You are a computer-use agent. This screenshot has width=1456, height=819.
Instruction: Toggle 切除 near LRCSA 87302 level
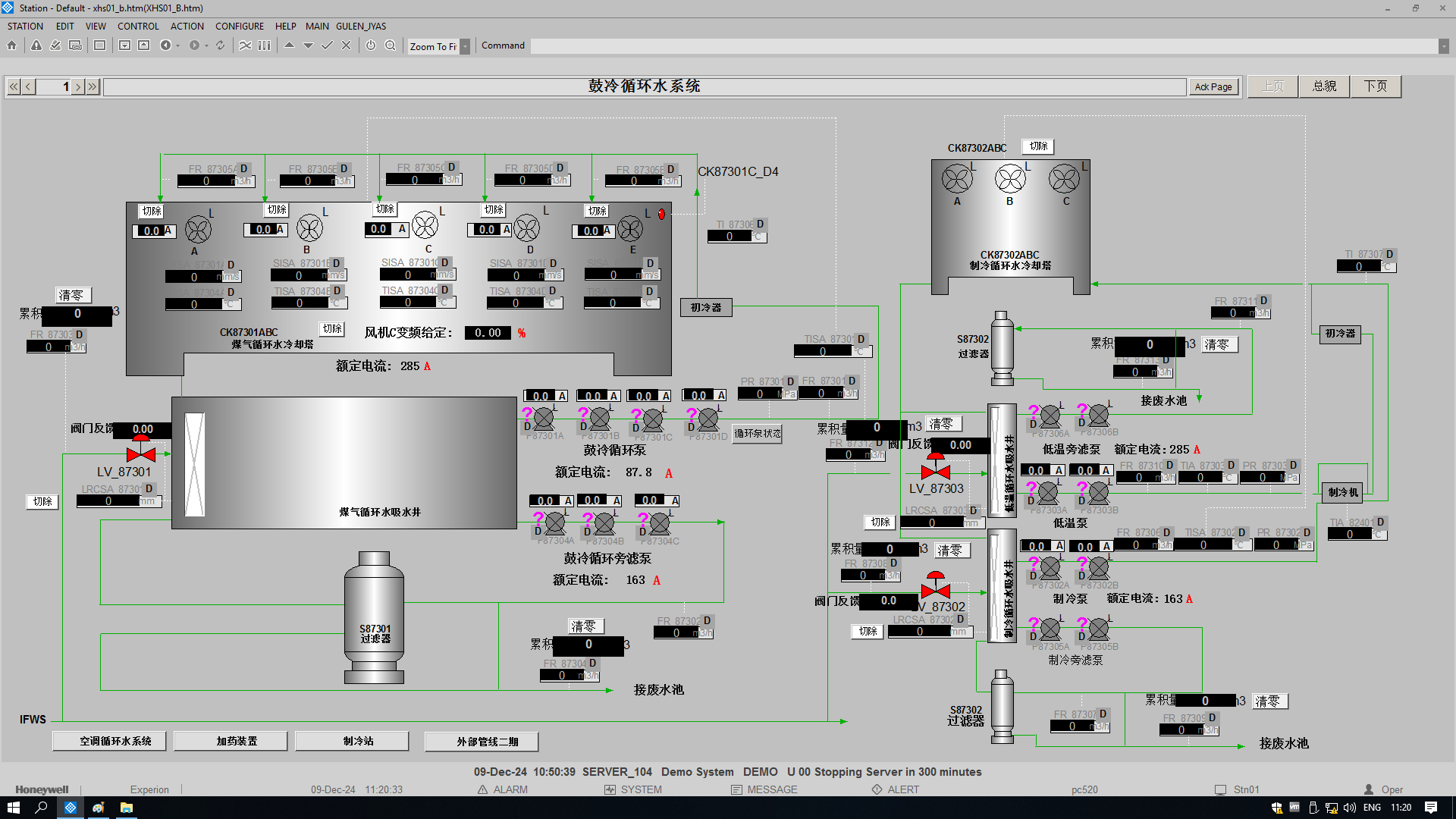868,631
